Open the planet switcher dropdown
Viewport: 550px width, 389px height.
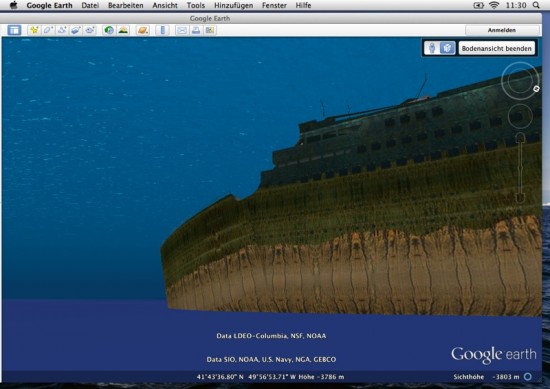[143, 30]
